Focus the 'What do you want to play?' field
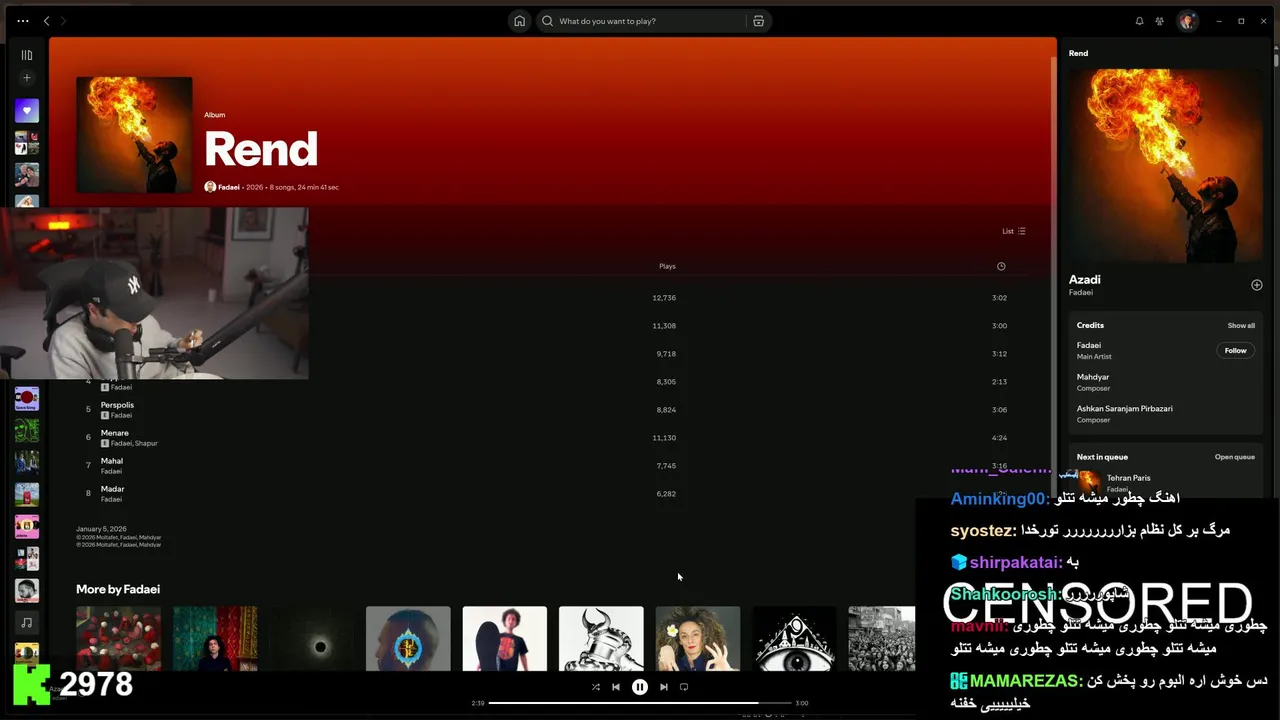The height and width of the screenshot is (720, 1280). (x=650, y=21)
